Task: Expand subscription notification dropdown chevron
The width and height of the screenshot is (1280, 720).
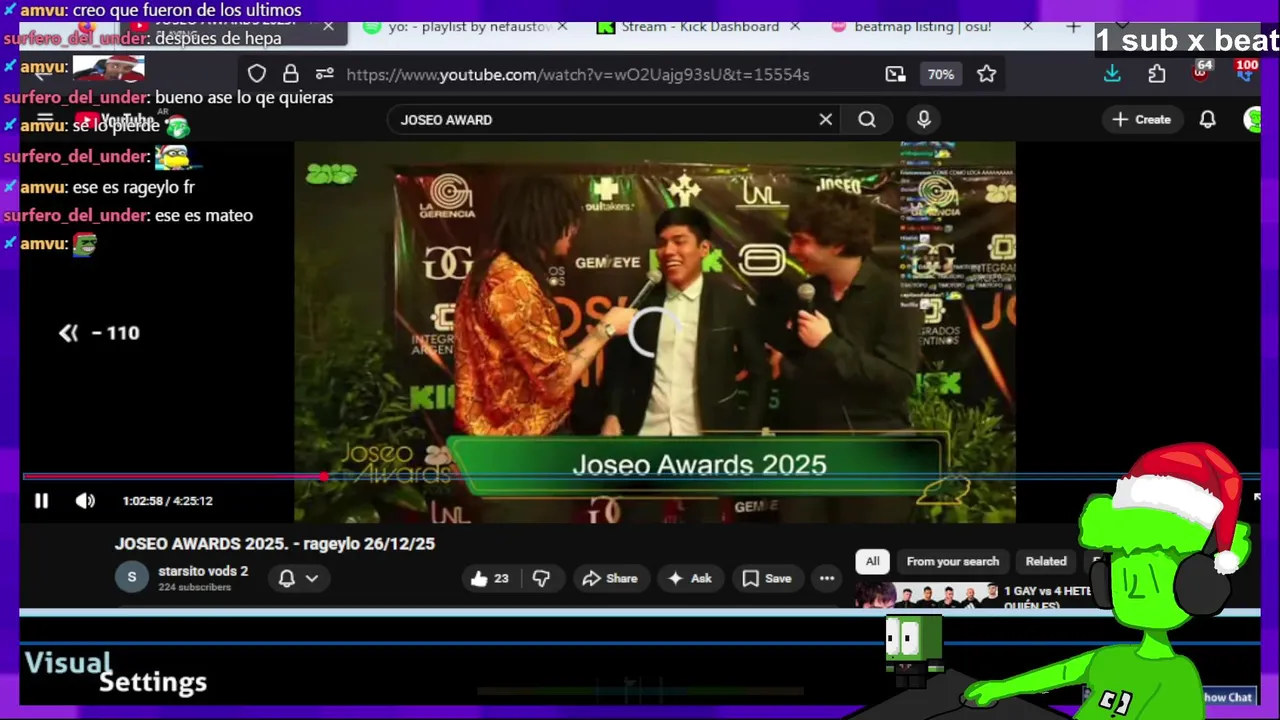Action: coord(312,578)
